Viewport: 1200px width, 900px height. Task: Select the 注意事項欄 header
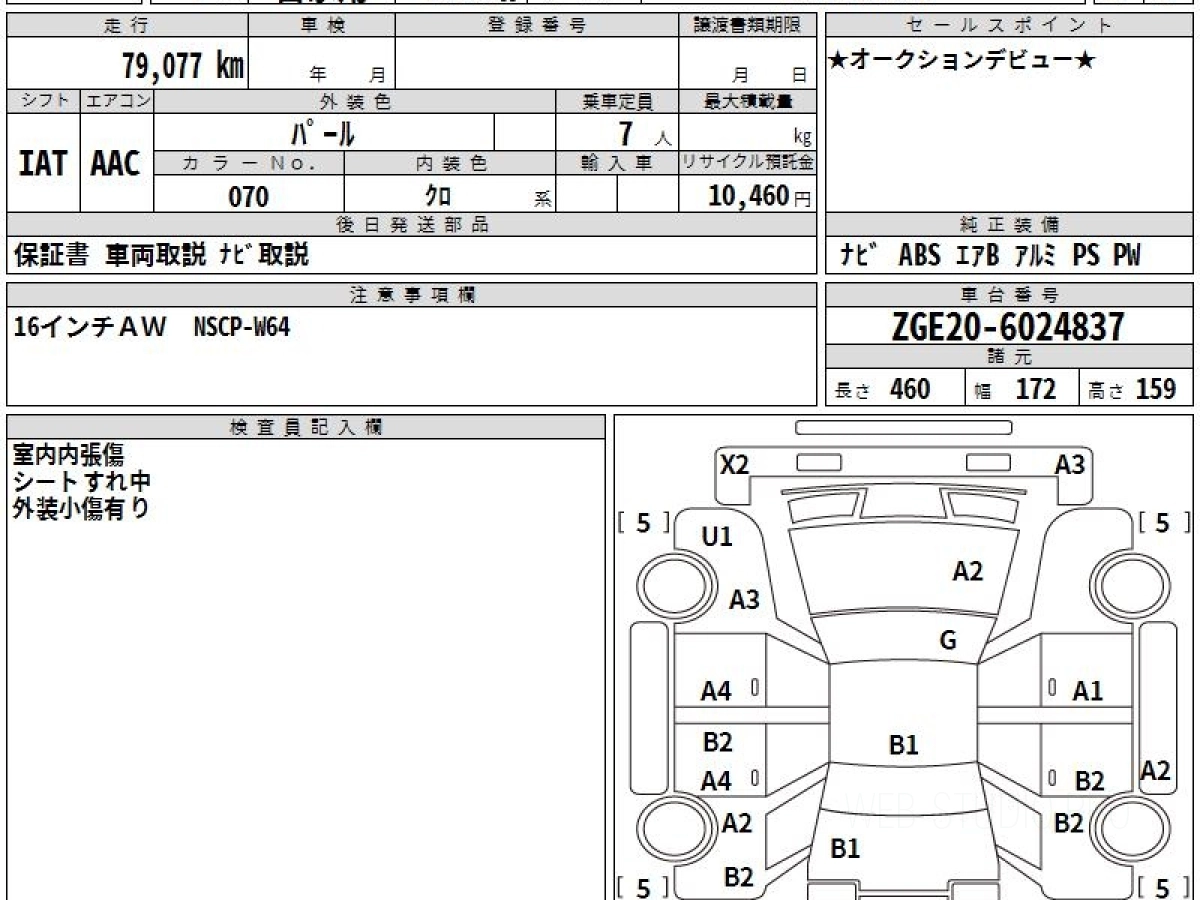click(x=412, y=295)
